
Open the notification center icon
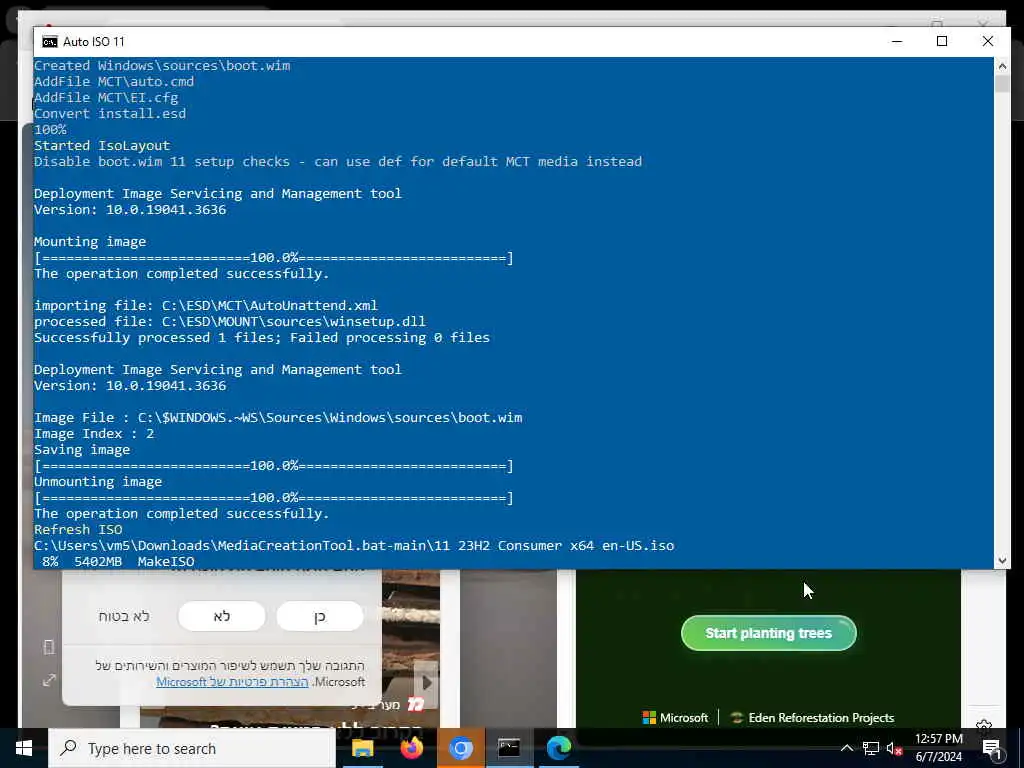point(992,748)
